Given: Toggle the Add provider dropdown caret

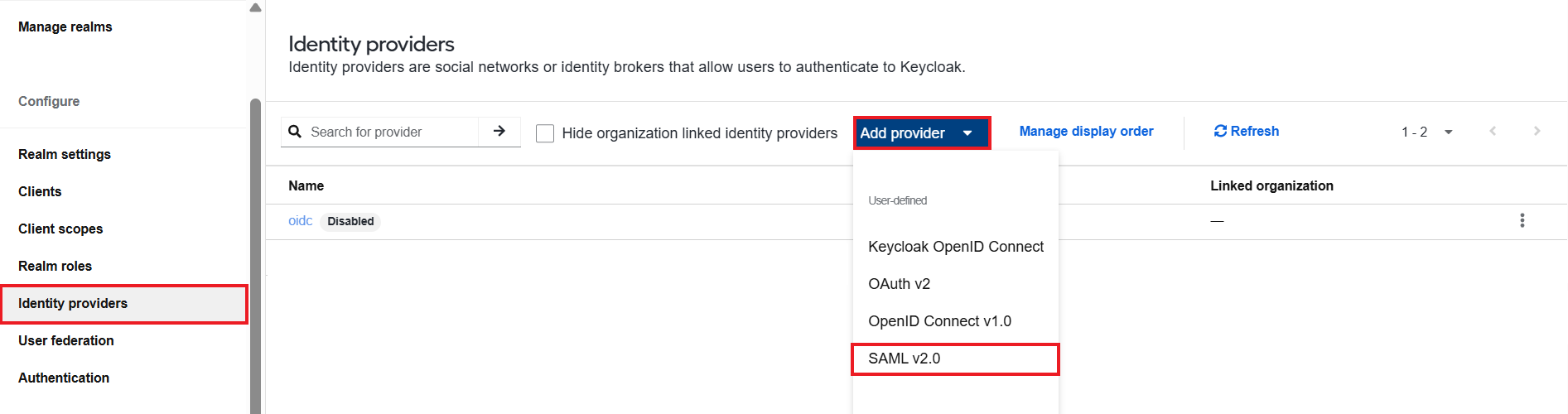Looking at the screenshot, I should [x=967, y=133].
